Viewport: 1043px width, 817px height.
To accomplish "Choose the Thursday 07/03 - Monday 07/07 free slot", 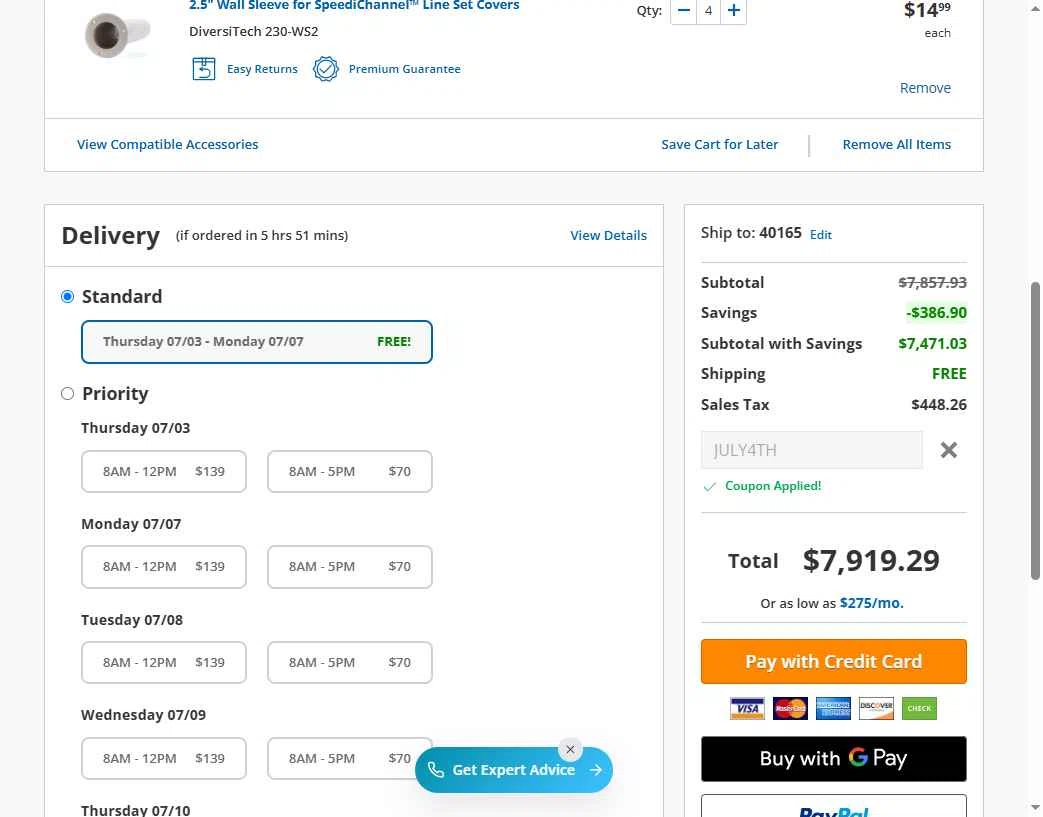I will point(257,342).
